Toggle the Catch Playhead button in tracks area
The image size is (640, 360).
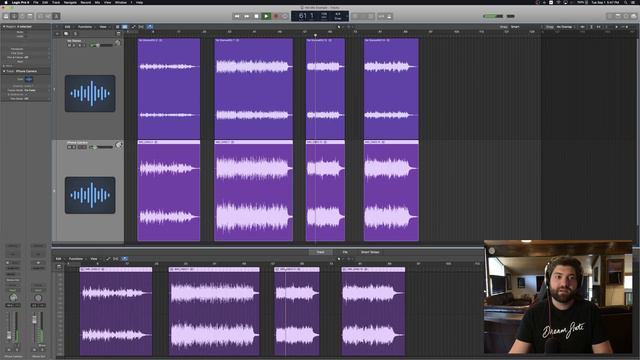[150, 27]
